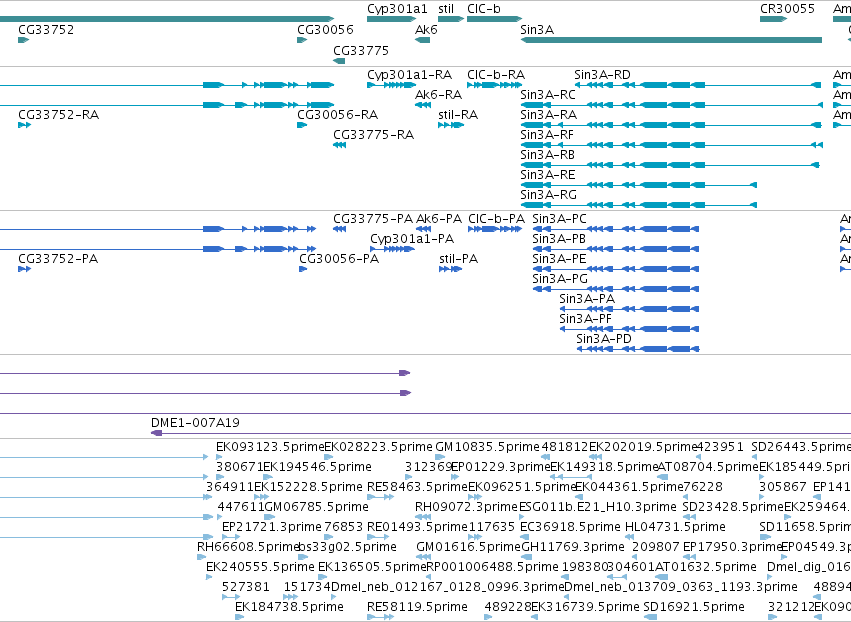851x622 pixels.
Task: Select the EK152228.5prime EST
Action: point(262,497)
